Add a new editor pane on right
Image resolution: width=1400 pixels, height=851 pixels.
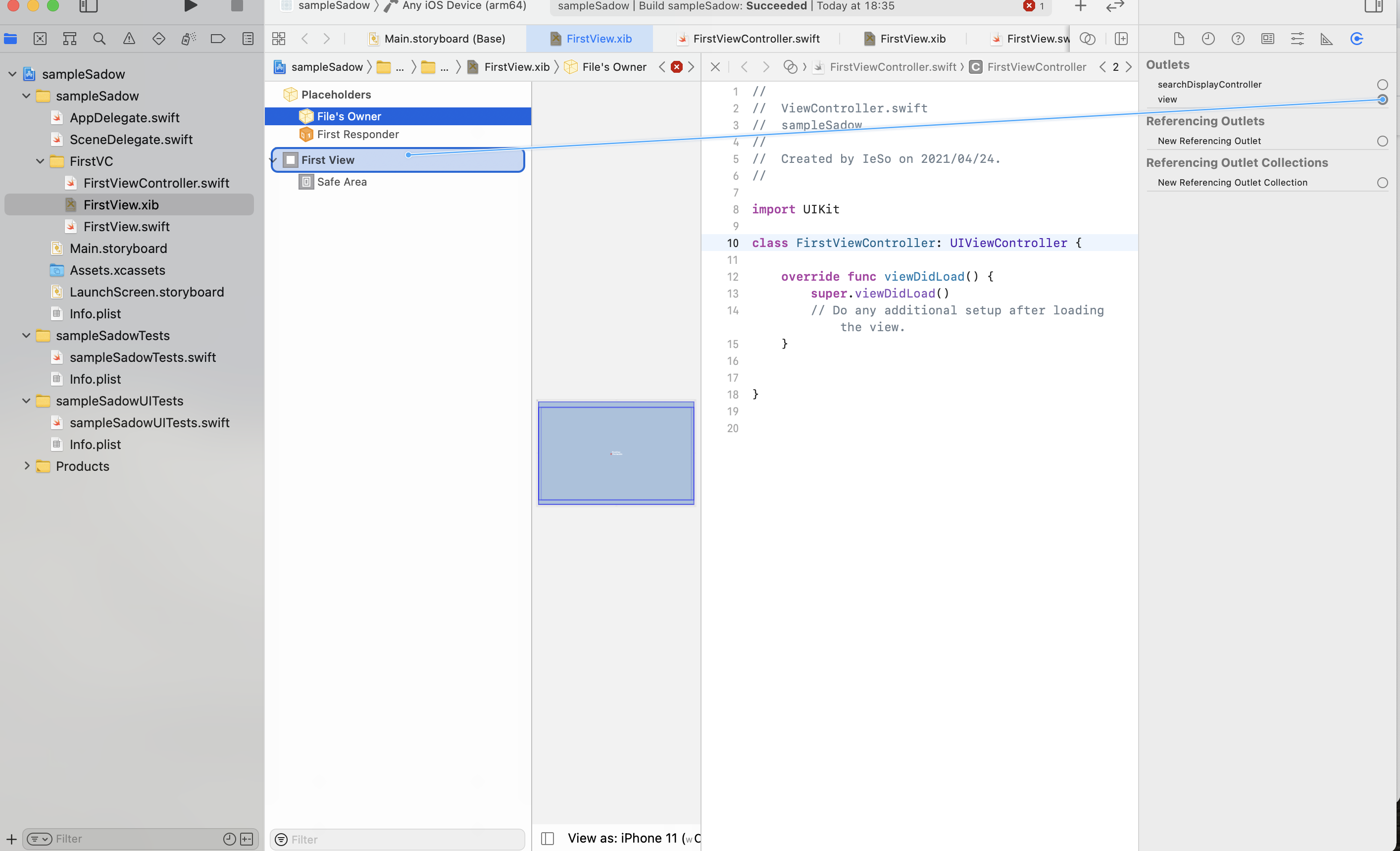(x=1121, y=39)
